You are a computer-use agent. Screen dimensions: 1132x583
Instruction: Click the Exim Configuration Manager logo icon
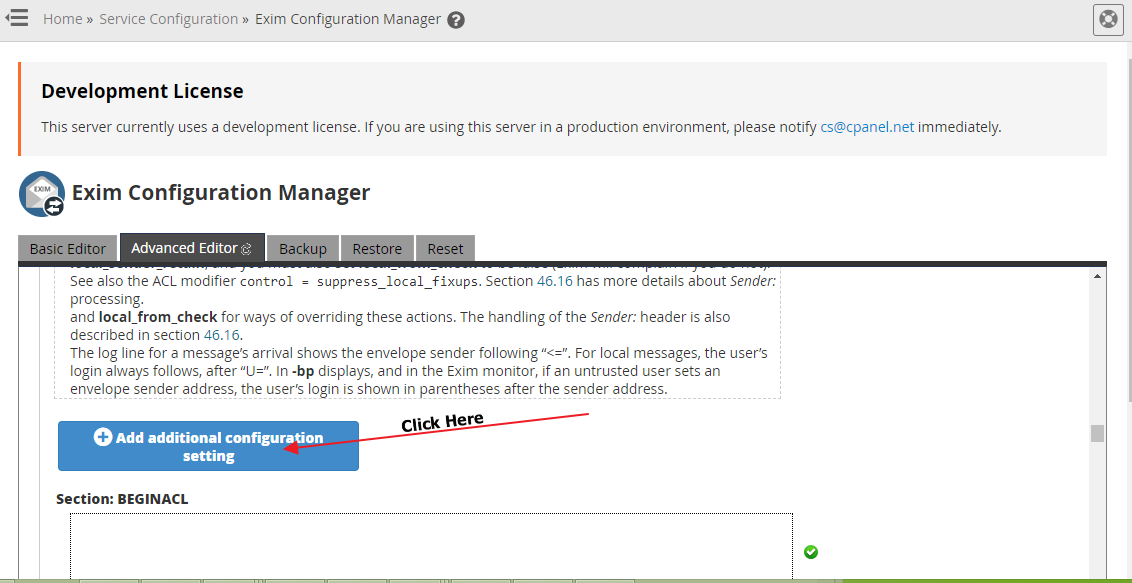click(x=42, y=193)
